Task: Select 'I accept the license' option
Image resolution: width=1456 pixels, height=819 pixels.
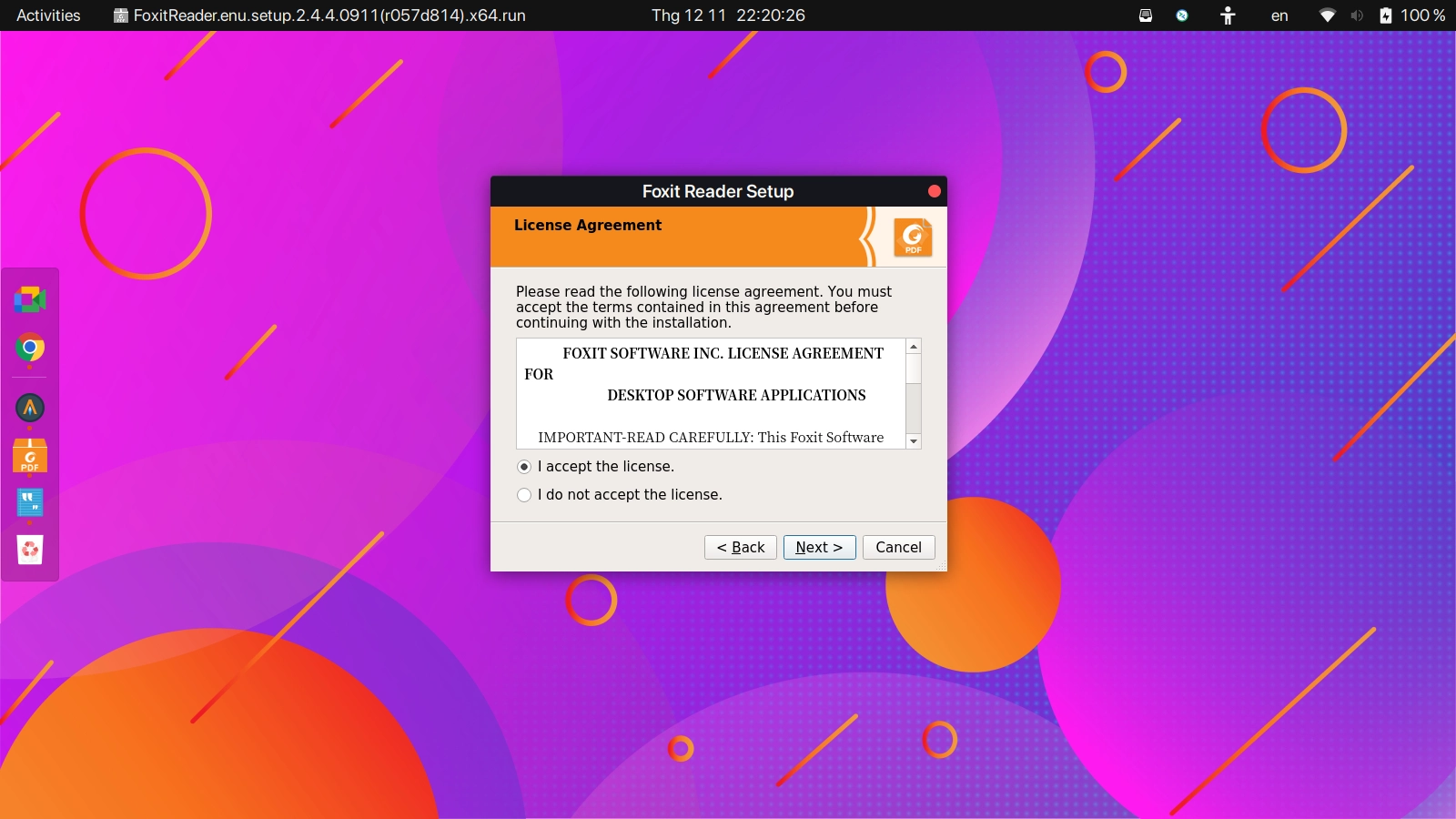Action: coord(596,467)
